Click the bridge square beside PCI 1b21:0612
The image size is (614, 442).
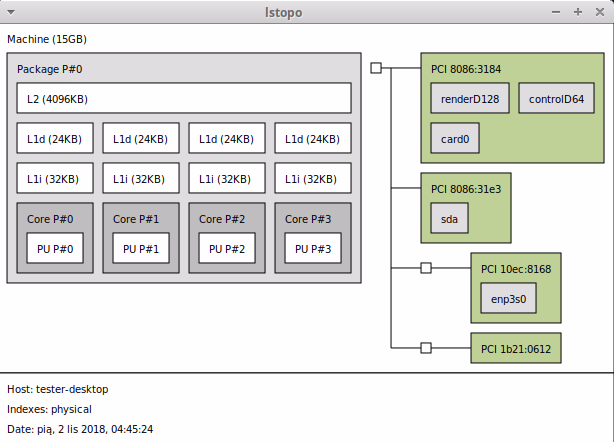(x=426, y=348)
